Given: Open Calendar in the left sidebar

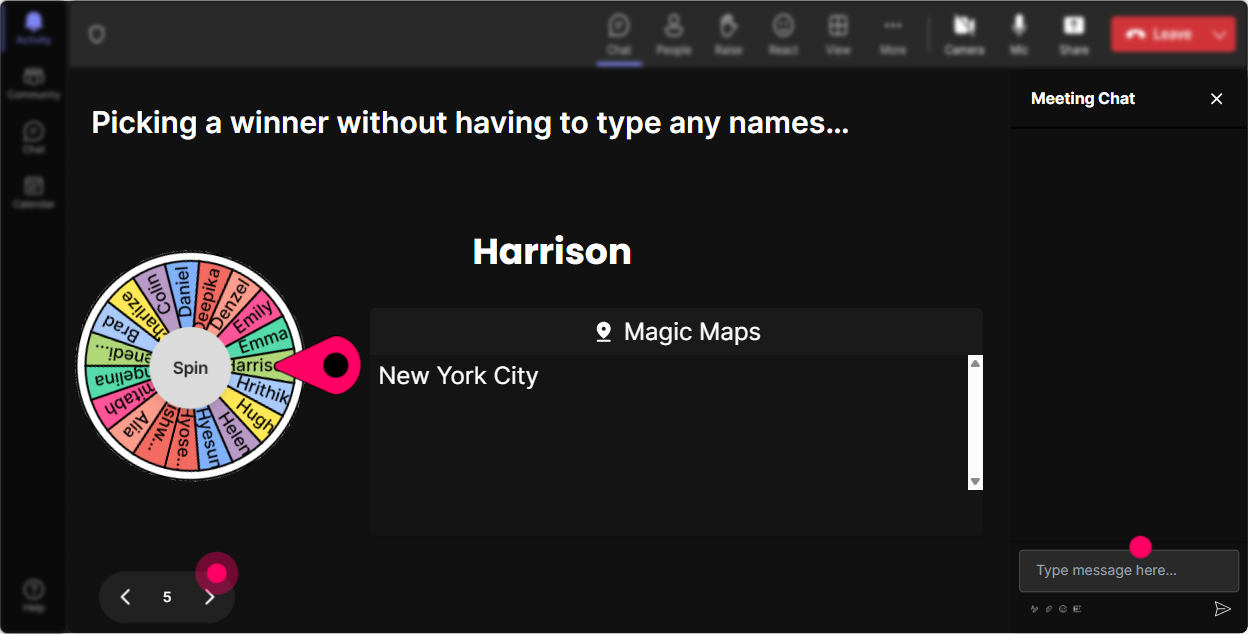Looking at the screenshot, I should coord(34,192).
